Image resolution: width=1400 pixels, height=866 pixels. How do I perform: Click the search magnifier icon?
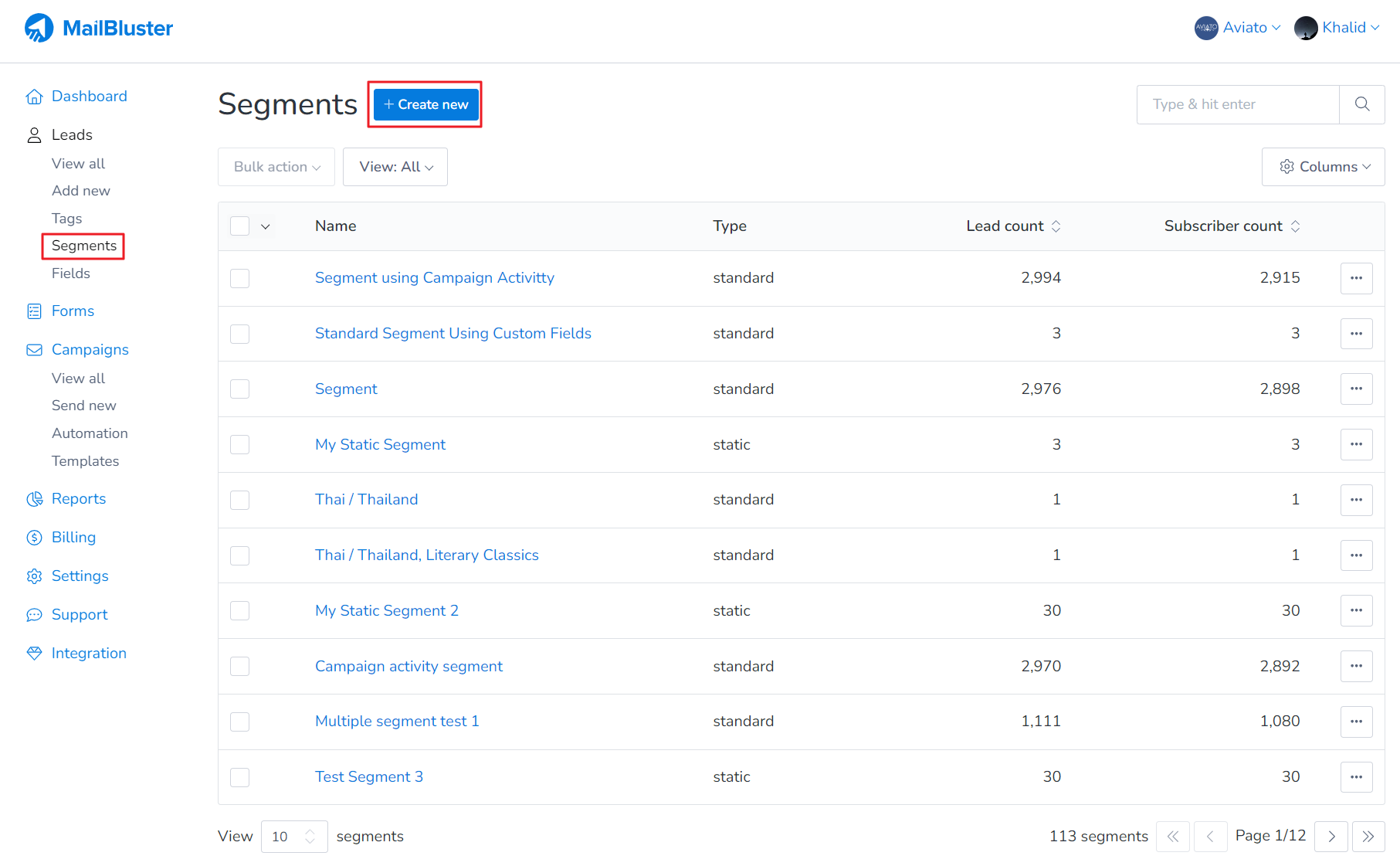point(1362,104)
